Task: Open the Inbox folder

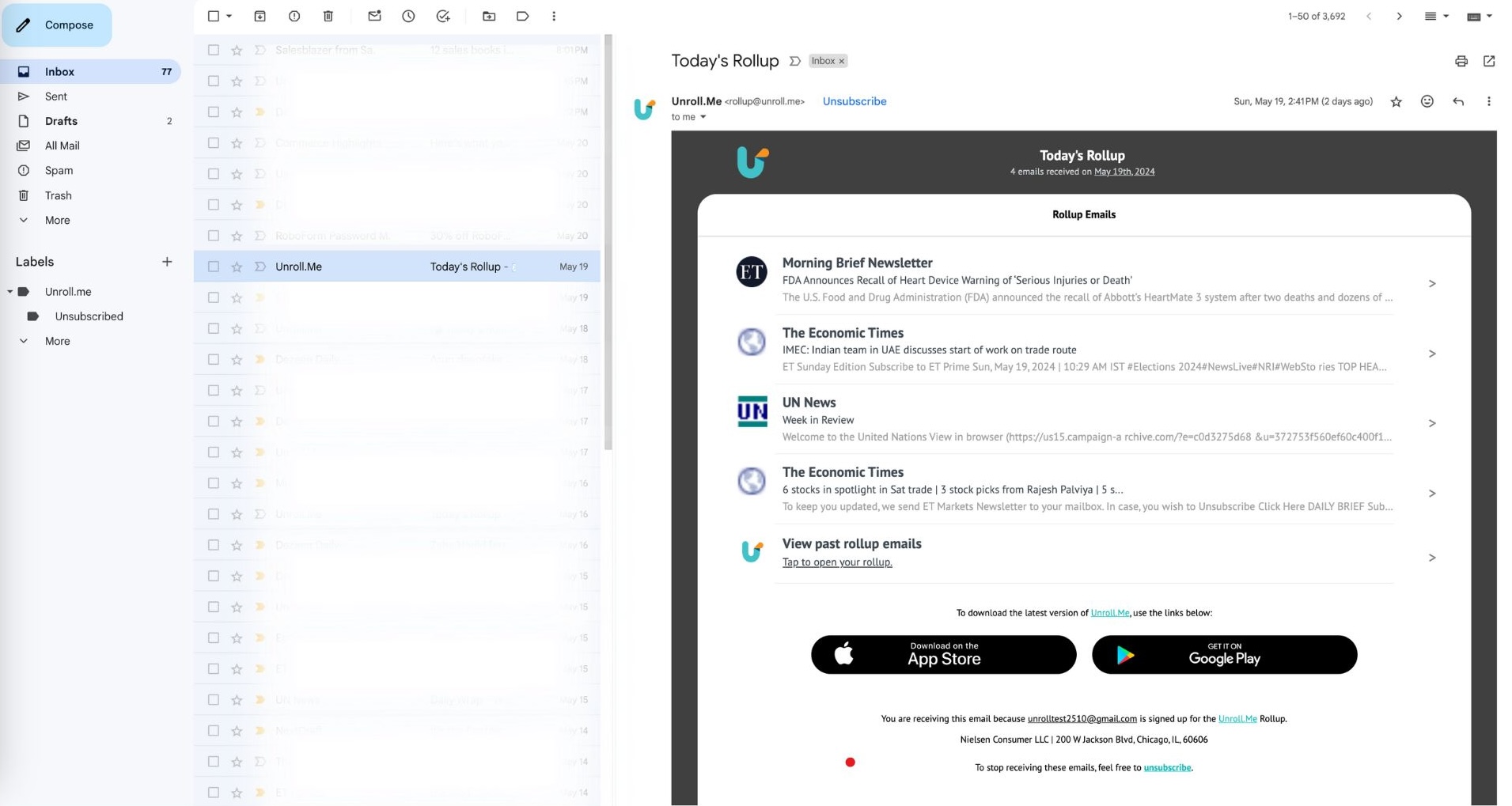Action: click(x=91, y=71)
